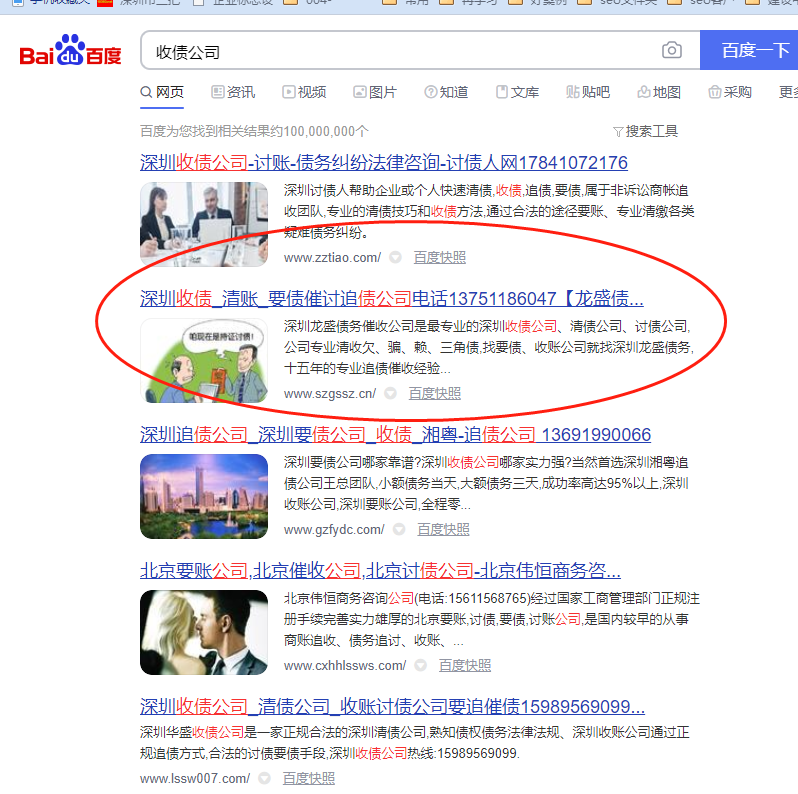Open 百度快照 for www.gzfydc.com result
This screenshot has width=798, height=794.
[443, 530]
